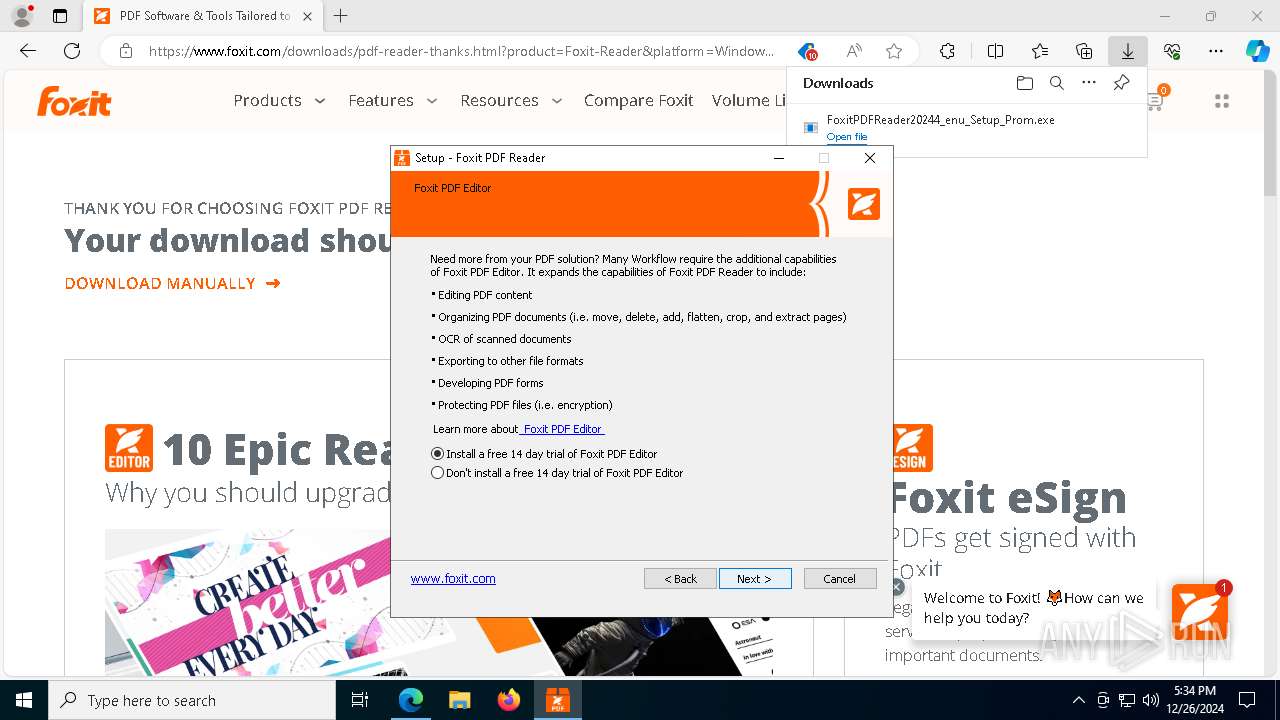Open shopping cart icon on Foxit site
Viewport: 1280px width, 720px height.
[1156, 99]
